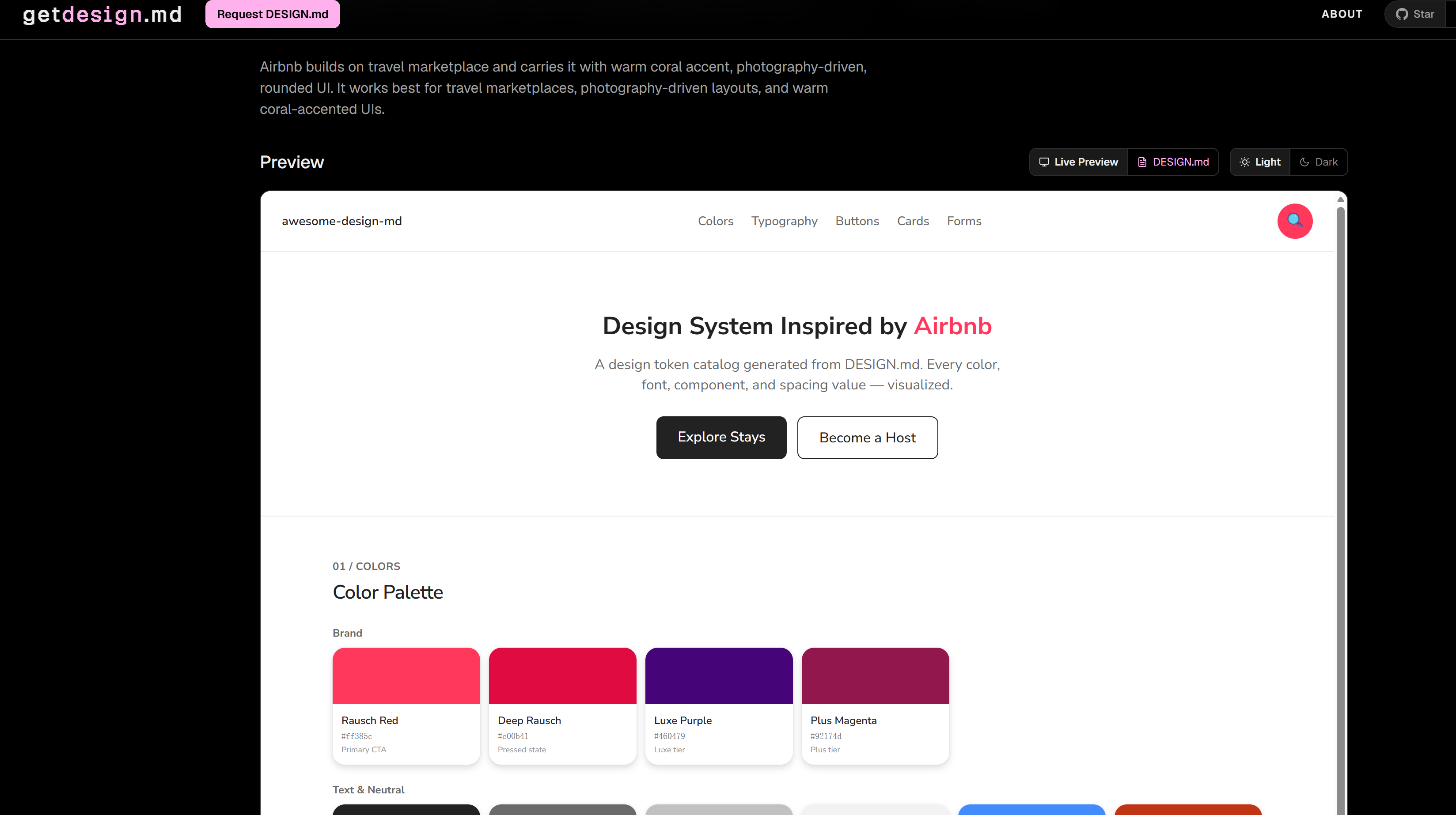Click the preview scrollbar up arrow
The image size is (1456, 815).
1340,200
